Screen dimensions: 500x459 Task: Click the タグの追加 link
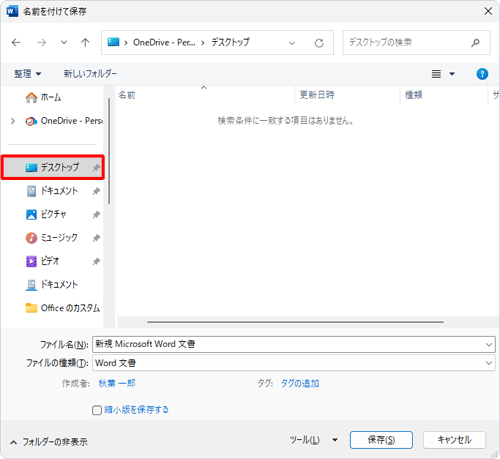[x=300, y=383]
